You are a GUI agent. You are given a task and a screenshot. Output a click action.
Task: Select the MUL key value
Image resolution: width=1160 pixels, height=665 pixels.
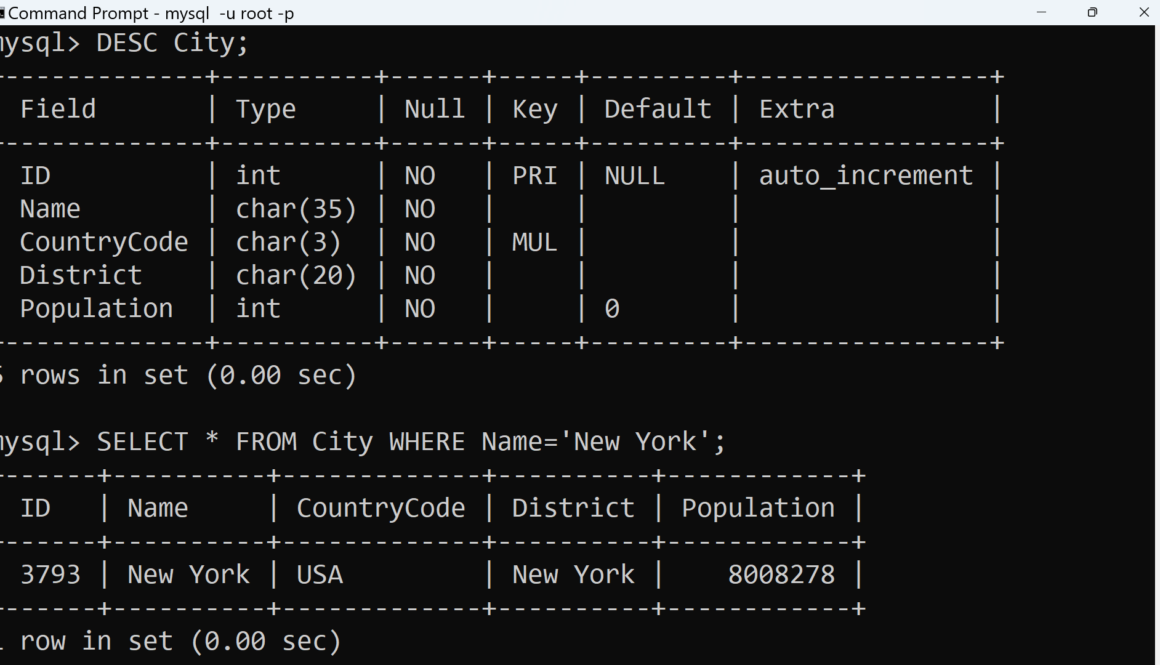[x=534, y=242]
